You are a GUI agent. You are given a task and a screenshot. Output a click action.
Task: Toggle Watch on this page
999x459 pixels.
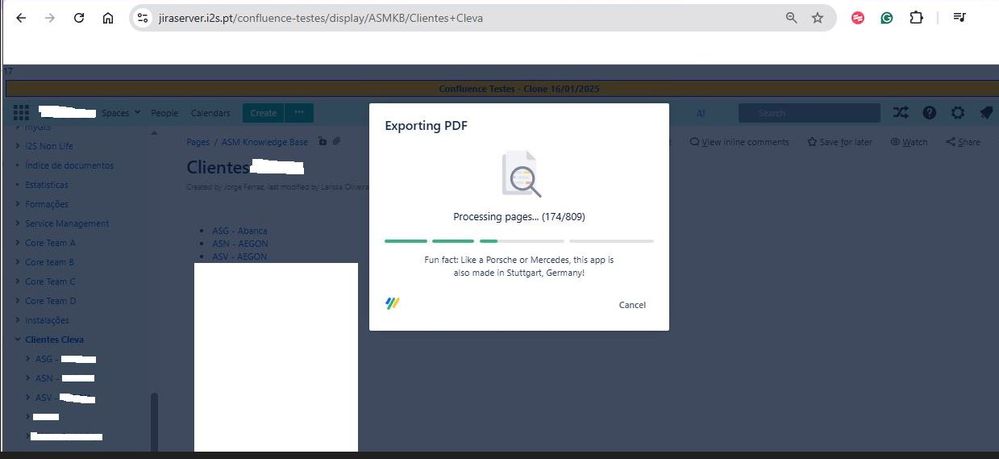point(909,142)
